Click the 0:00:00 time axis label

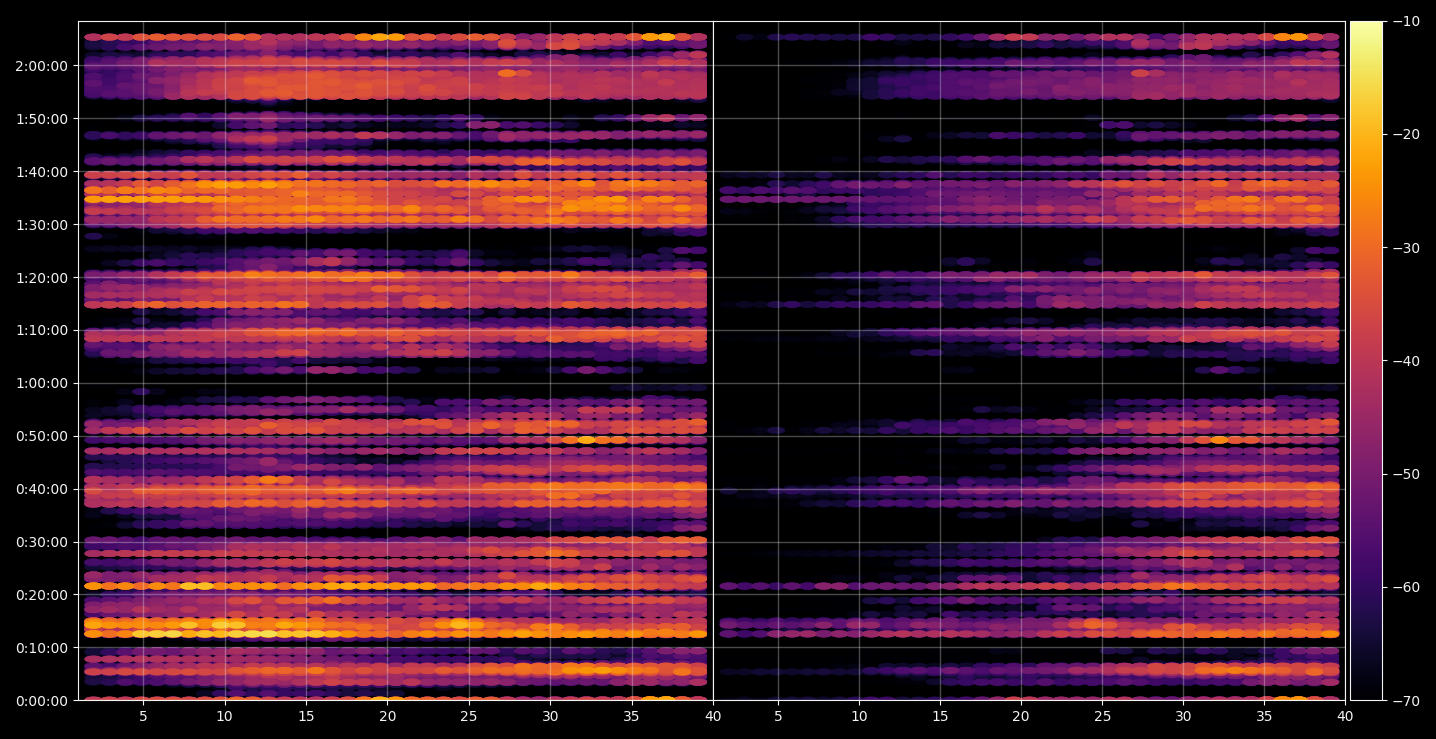click(x=41, y=700)
